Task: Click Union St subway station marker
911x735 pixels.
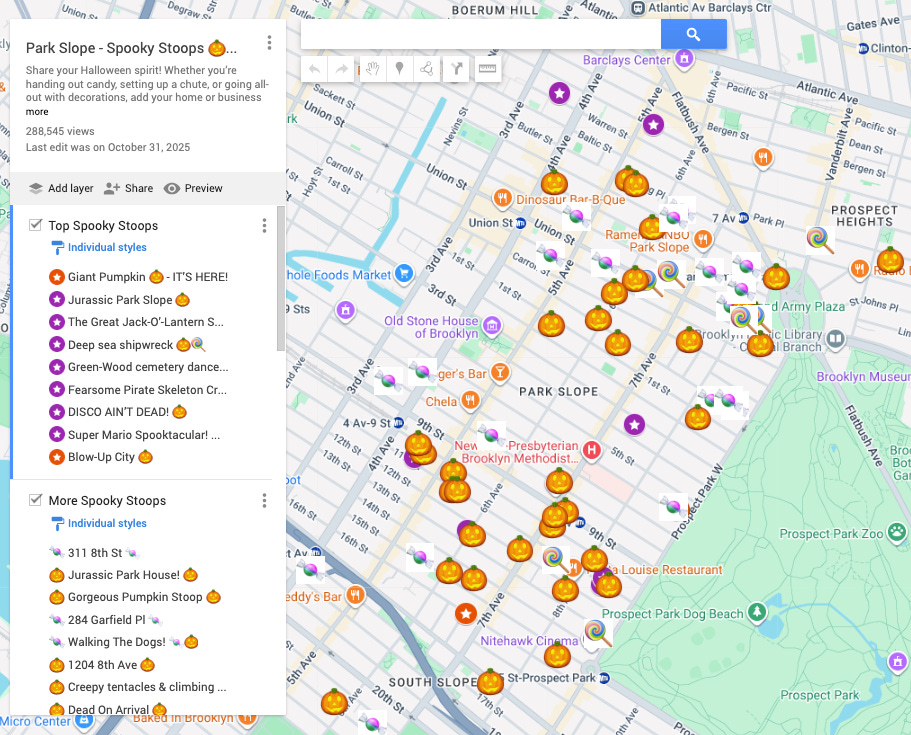Action: tap(521, 223)
